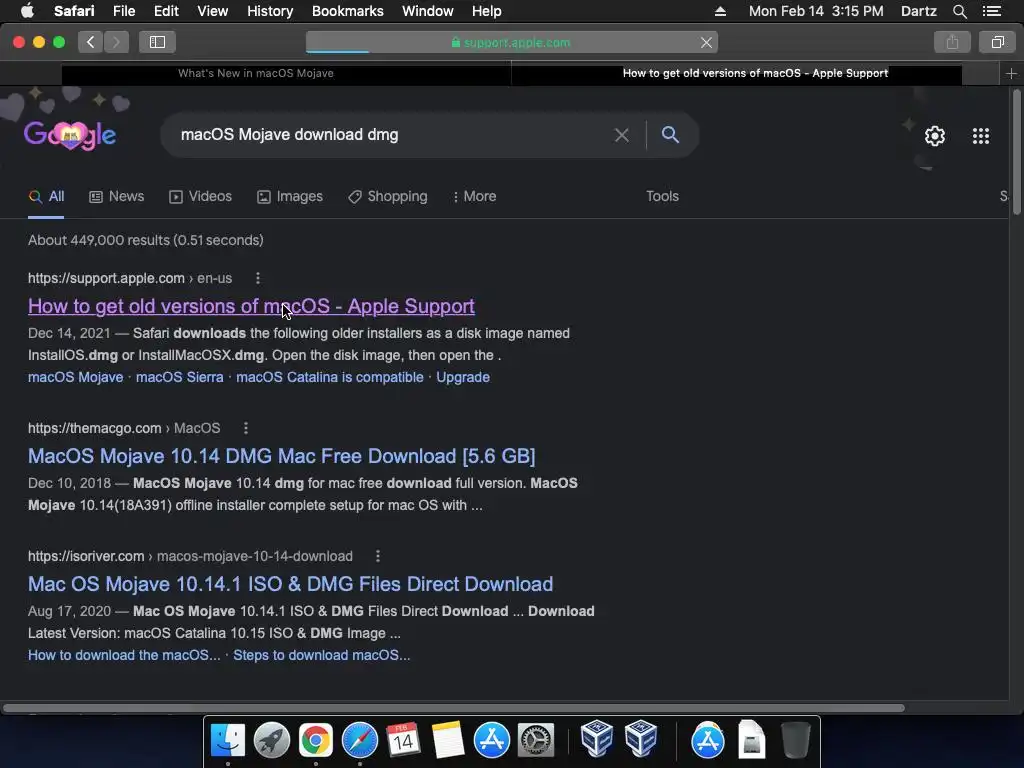The width and height of the screenshot is (1024, 768).
Task: Stop loading with the address bar X
Action: point(706,42)
